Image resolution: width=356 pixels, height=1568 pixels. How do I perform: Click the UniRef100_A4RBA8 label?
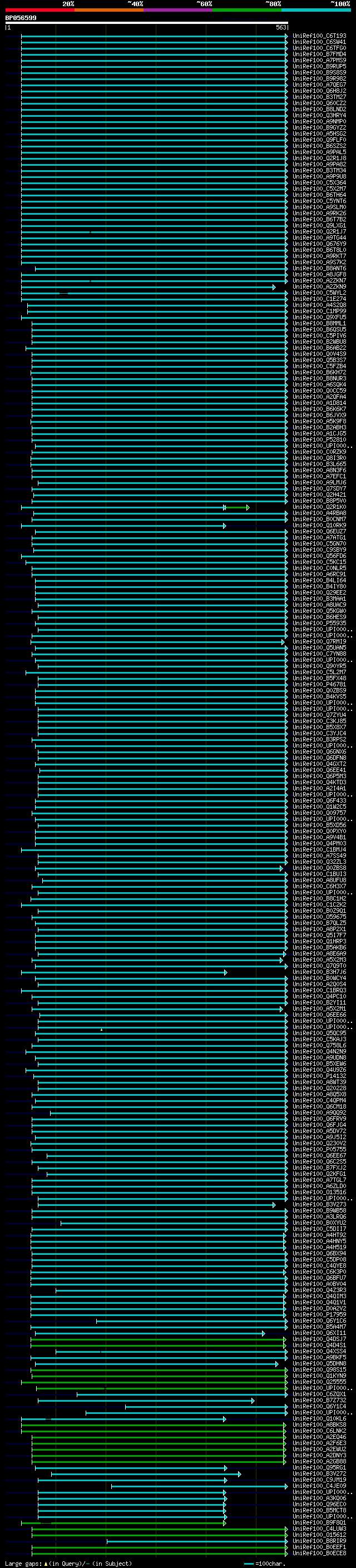[x=319, y=513]
